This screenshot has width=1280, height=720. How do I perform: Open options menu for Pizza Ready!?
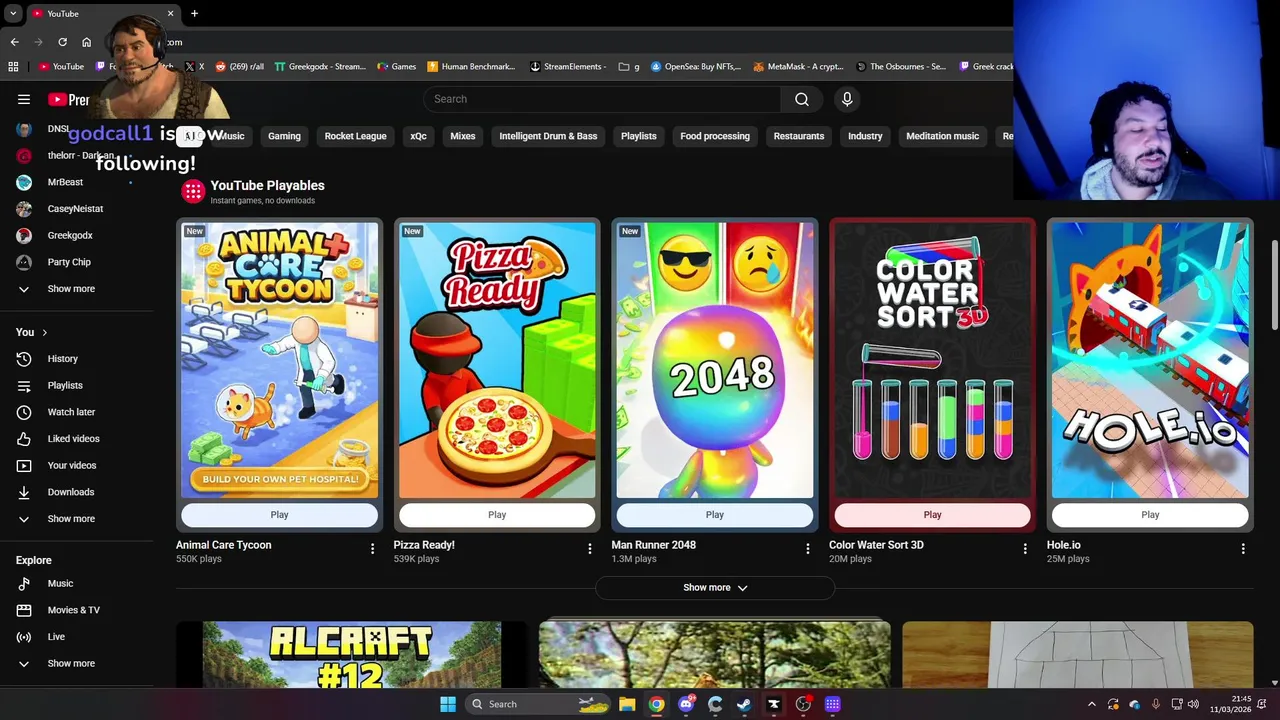(x=590, y=549)
